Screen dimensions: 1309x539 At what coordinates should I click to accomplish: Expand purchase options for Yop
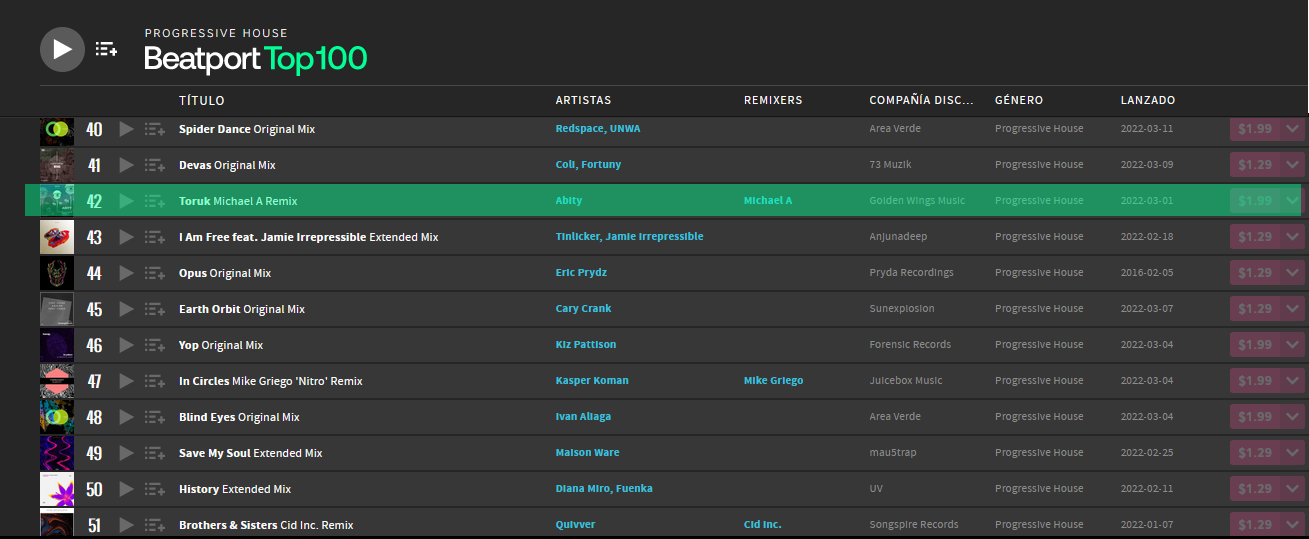1292,345
